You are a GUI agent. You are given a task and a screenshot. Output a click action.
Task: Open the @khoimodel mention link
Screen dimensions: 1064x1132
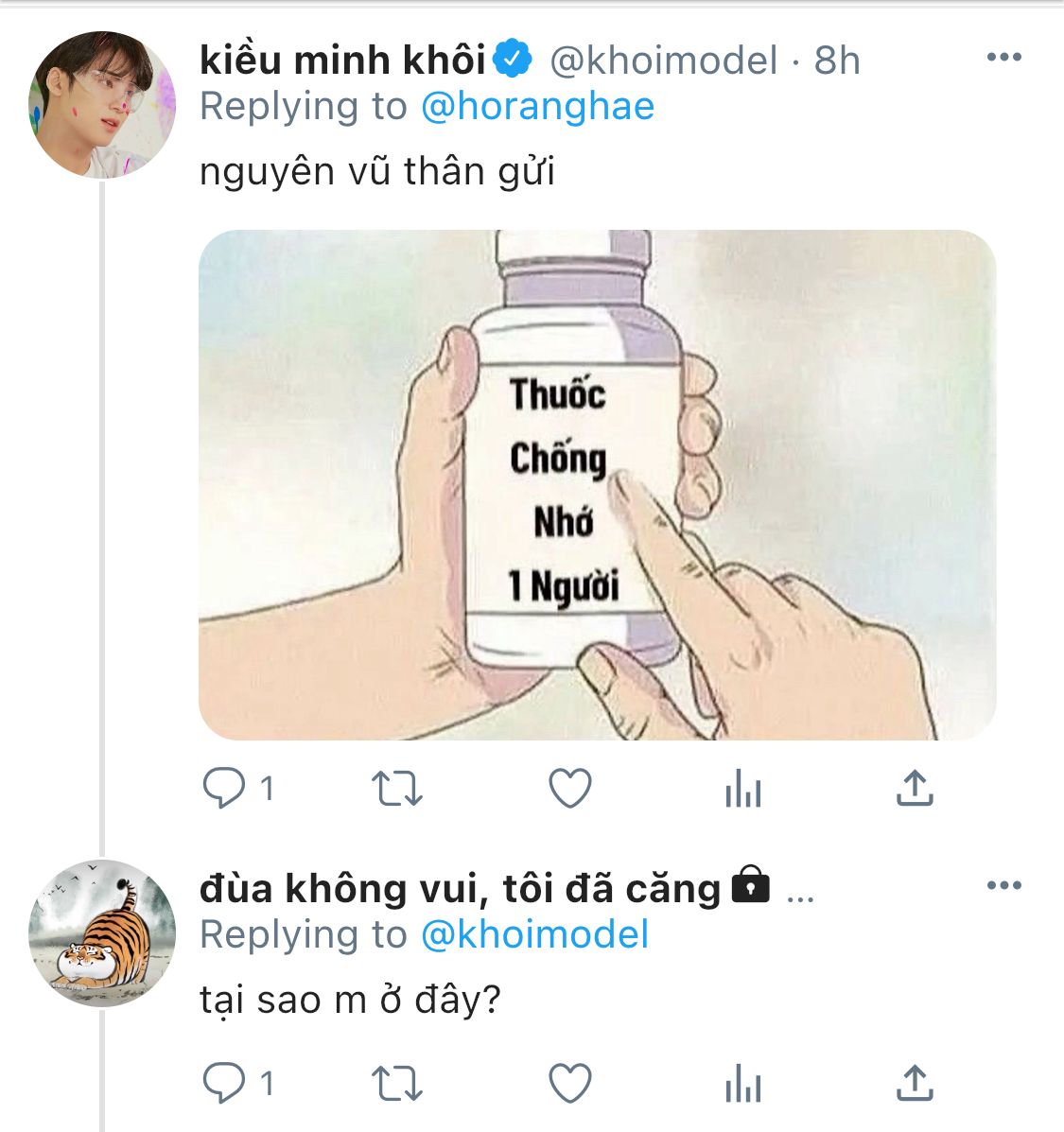pyautogui.click(x=533, y=934)
